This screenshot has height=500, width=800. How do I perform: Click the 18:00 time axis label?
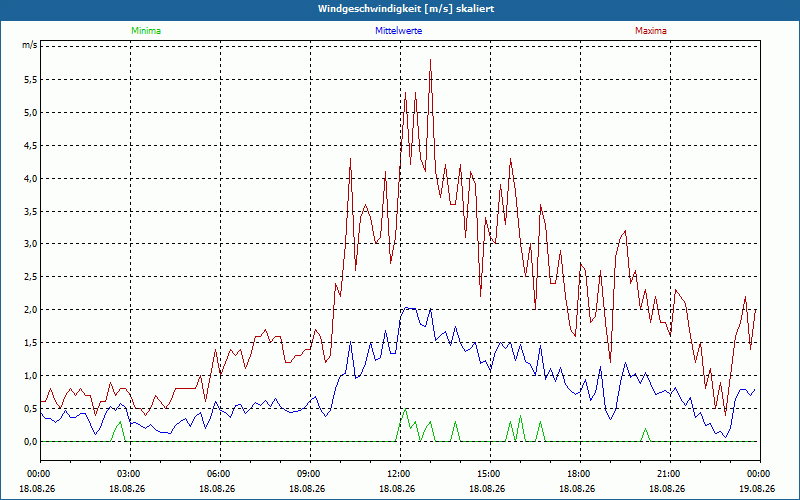(x=581, y=474)
